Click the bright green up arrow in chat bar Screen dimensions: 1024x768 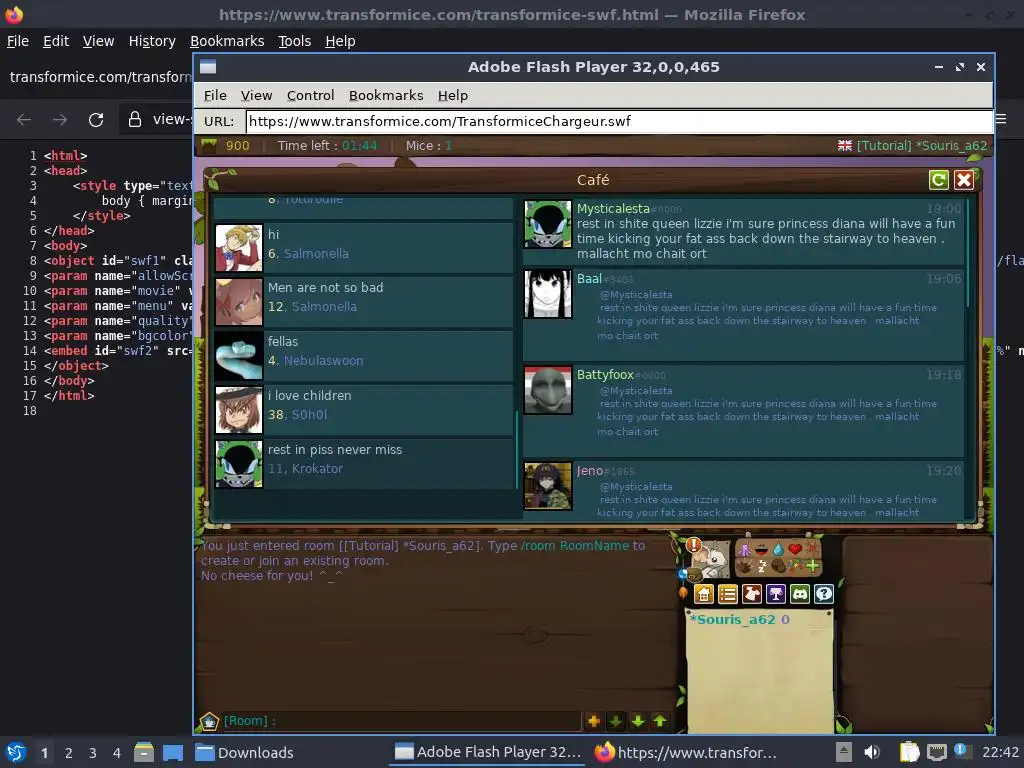coord(660,721)
